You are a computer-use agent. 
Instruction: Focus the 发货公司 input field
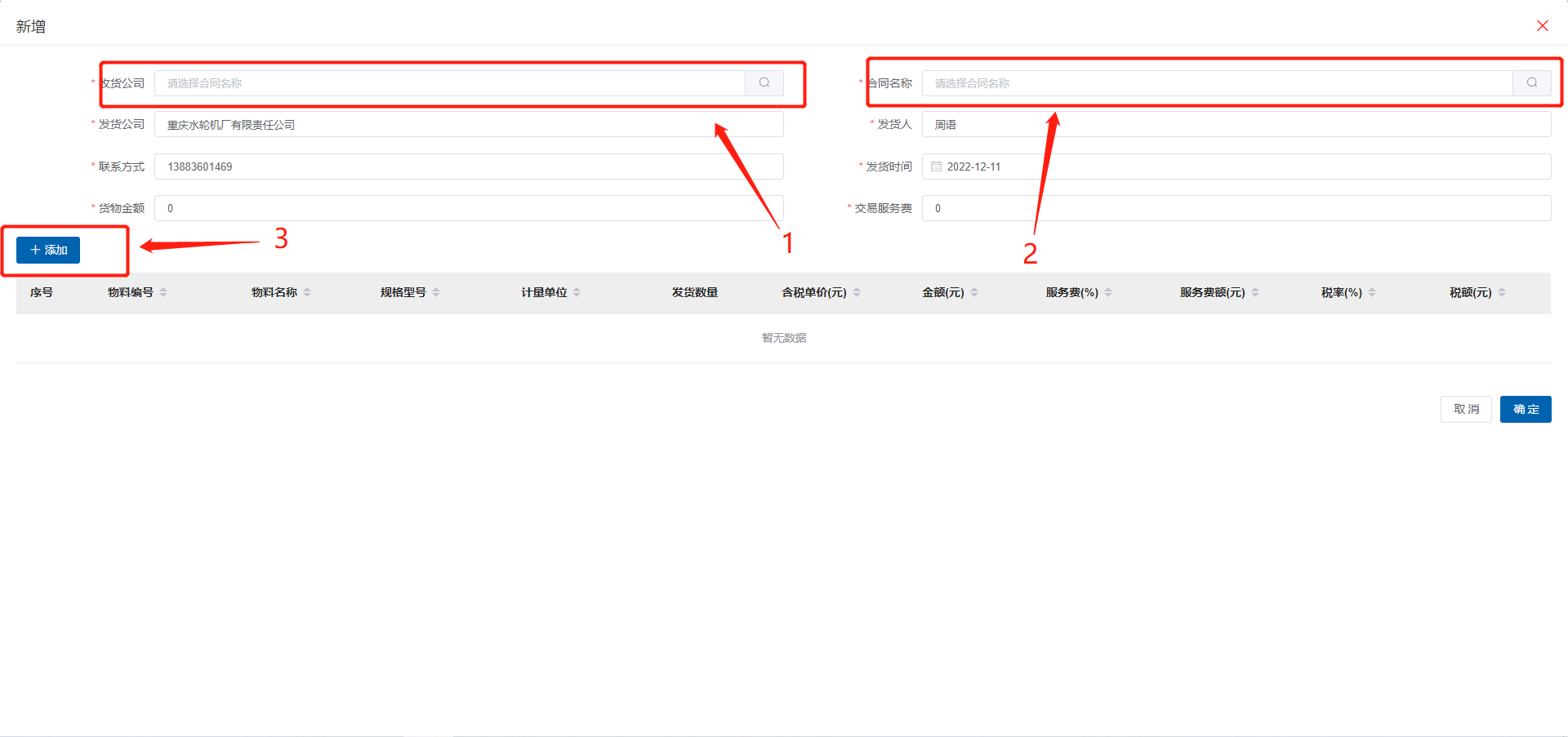coord(469,125)
